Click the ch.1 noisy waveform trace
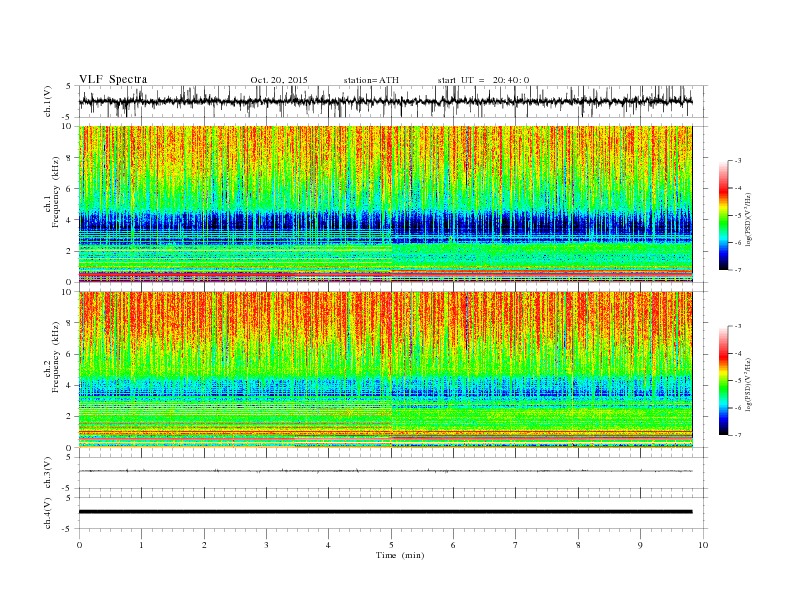The height and width of the screenshot is (612, 792). tap(385, 101)
